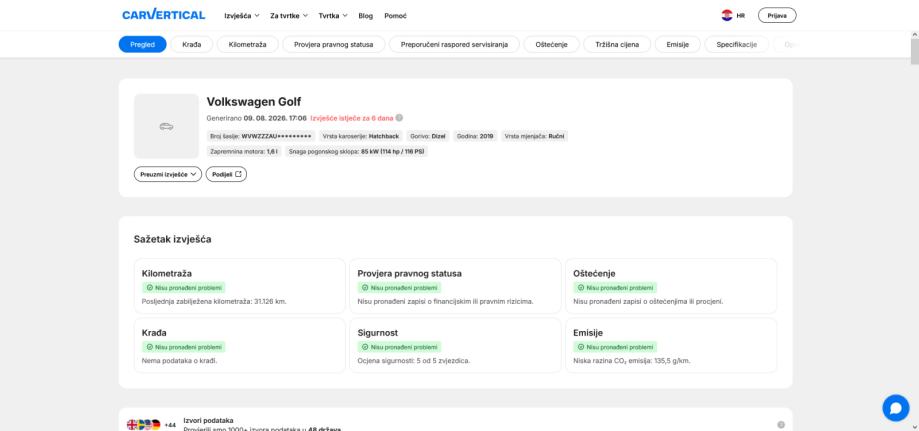Expand the Za tvrtke menu

[288, 16]
